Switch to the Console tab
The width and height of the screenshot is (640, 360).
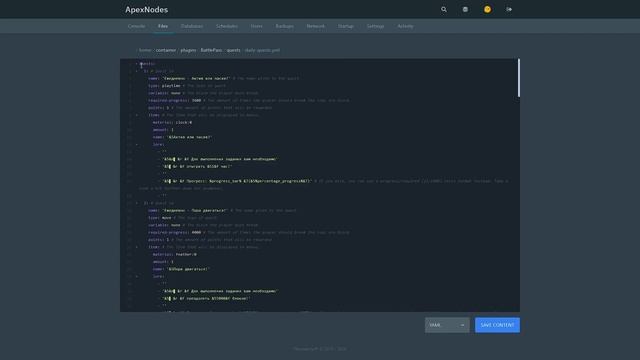(x=136, y=26)
